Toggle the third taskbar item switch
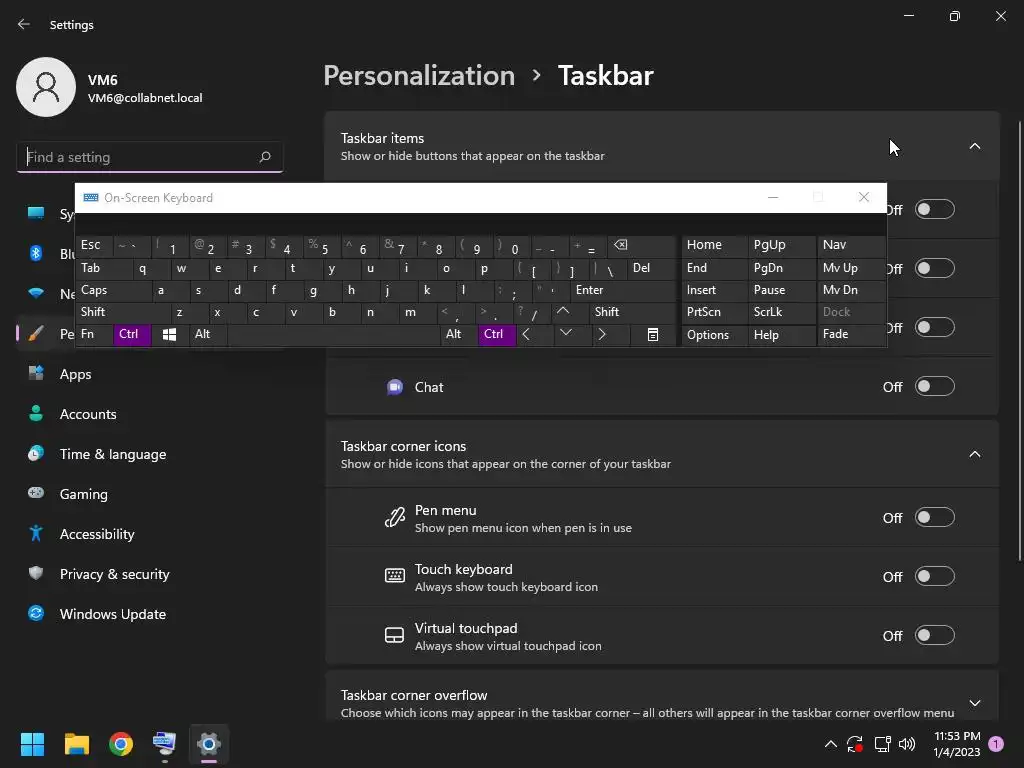Image resolution: width=1024 pixels, height=768 pixels. pyautogui.click(x=935, y=327)
